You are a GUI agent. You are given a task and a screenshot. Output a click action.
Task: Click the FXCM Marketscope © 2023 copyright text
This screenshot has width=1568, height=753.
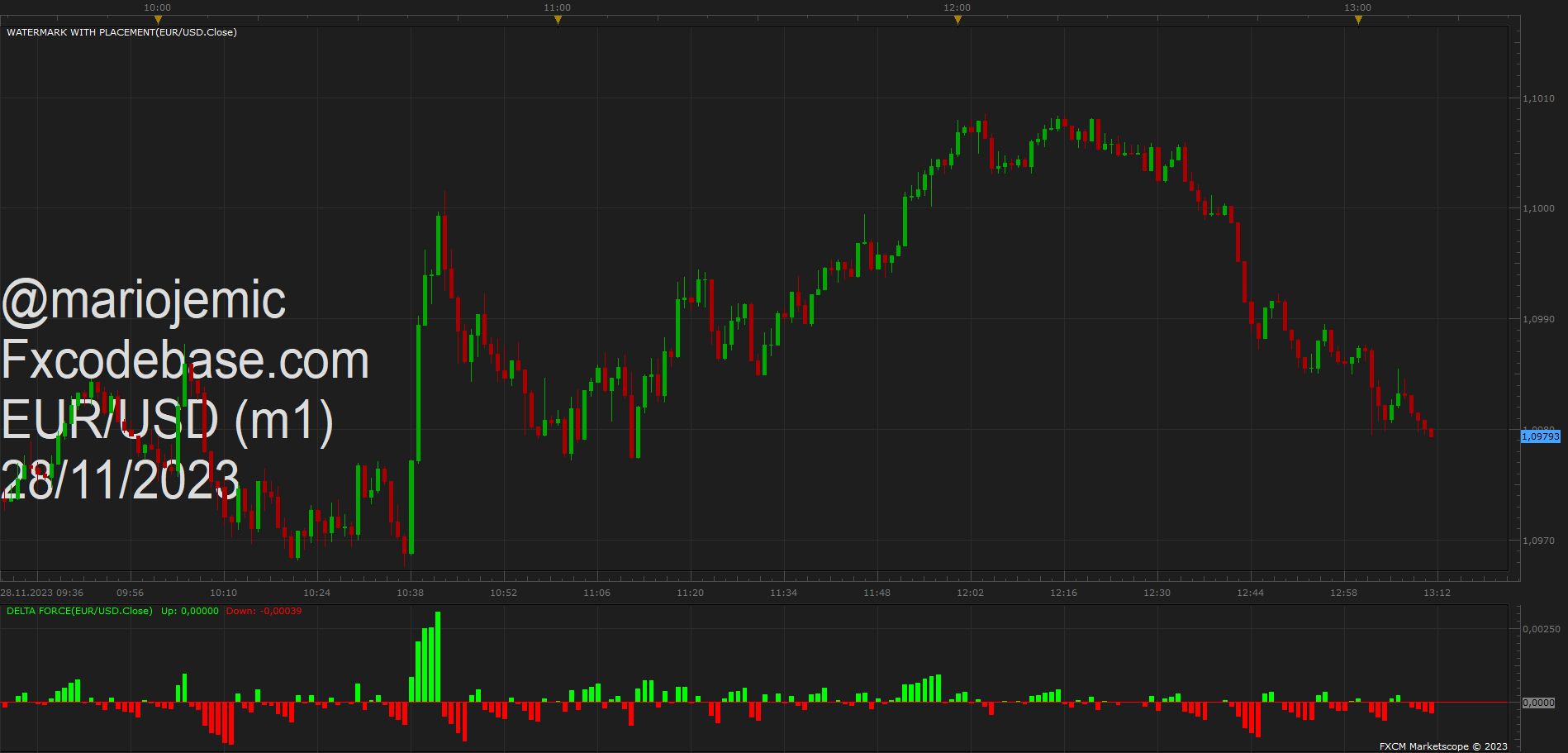point(1443,746)
